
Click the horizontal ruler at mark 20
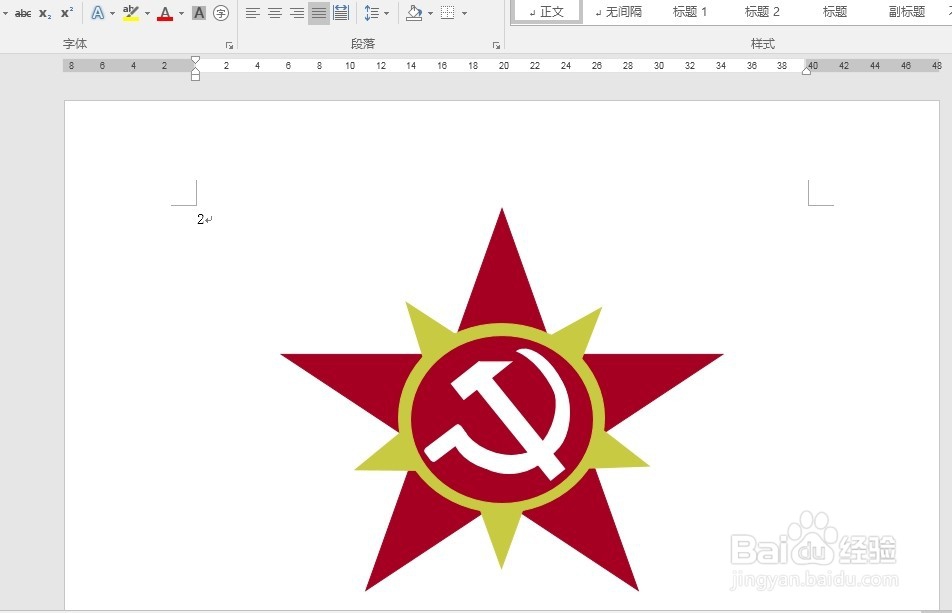coord(503,66)
